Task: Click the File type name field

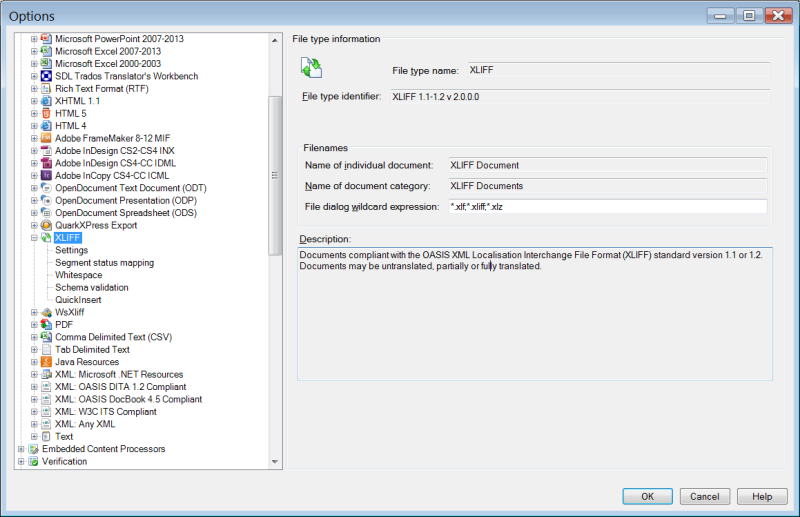Action: tap(619, 70)
